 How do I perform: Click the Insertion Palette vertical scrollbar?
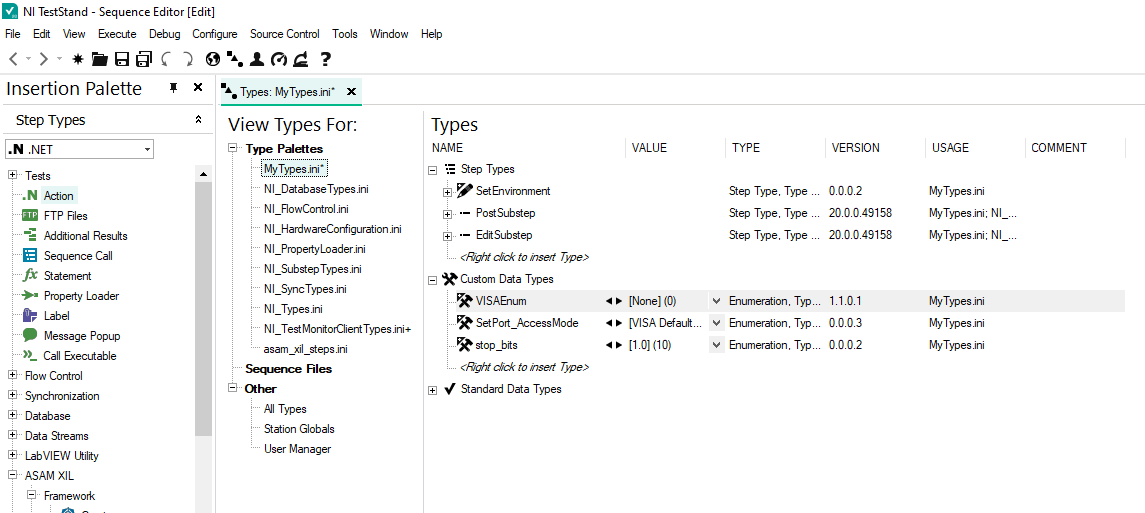(203, 300)
